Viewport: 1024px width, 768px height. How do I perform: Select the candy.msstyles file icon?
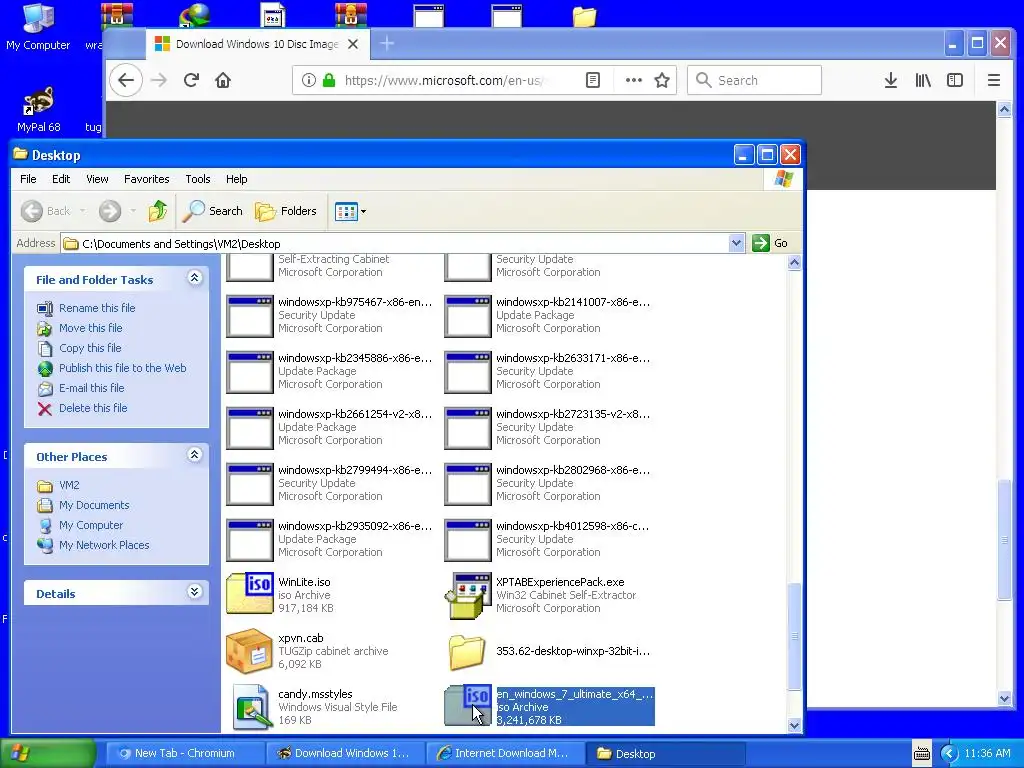(251, 707)
